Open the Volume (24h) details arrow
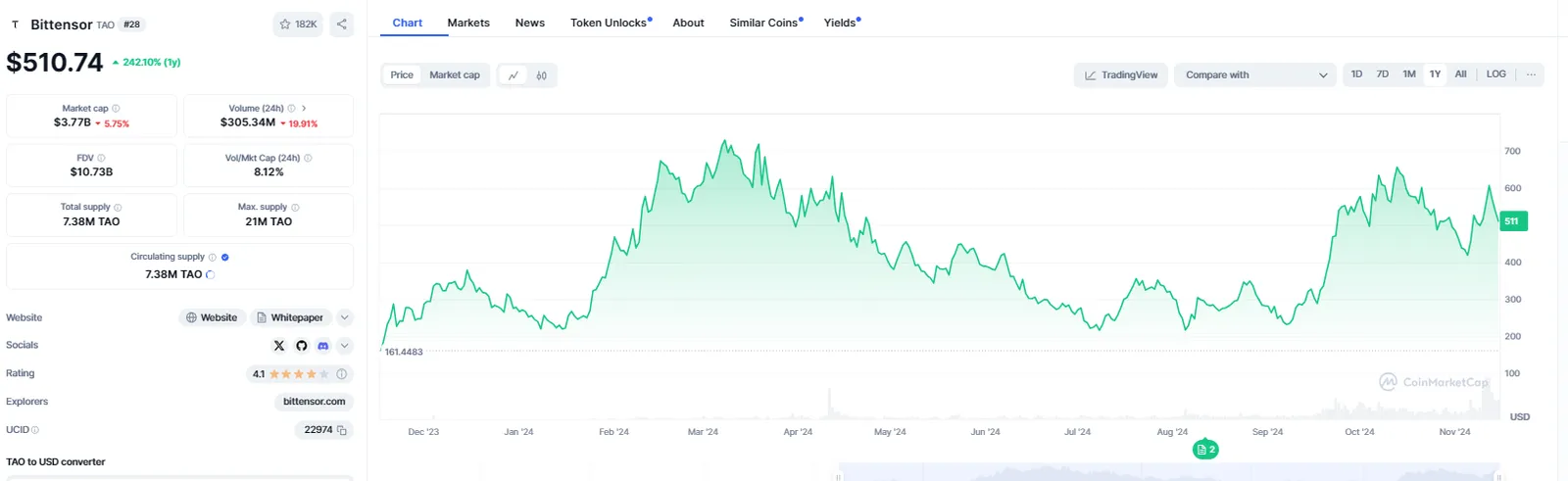The image size is (1568, 481). pyautogui.click(x=304, y=109)
